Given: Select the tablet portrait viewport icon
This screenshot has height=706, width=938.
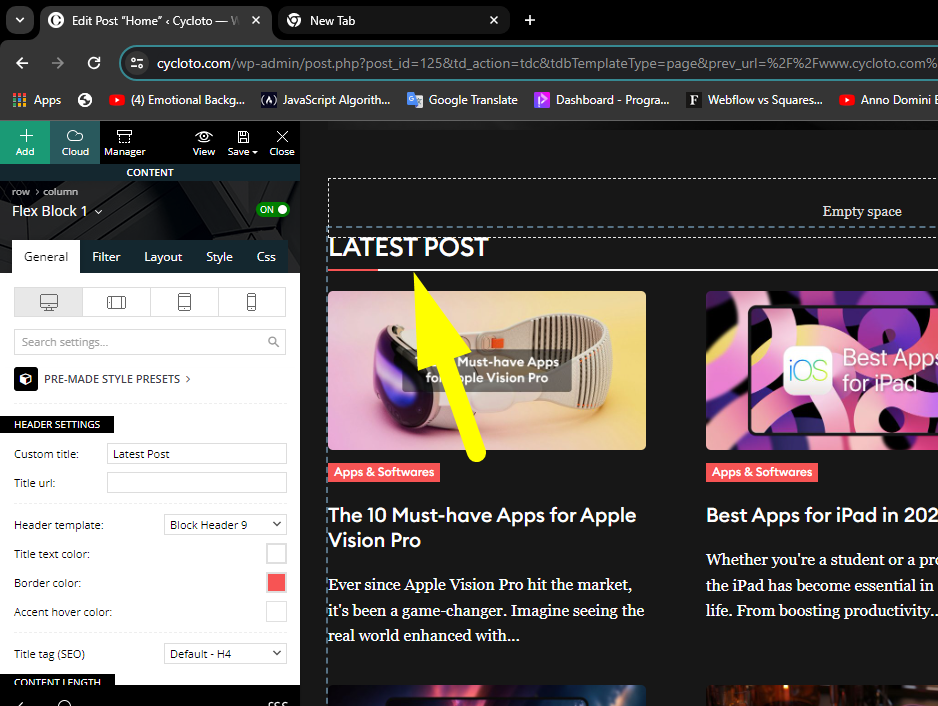Looking at the screenshot, I should [x=184, y=302].
